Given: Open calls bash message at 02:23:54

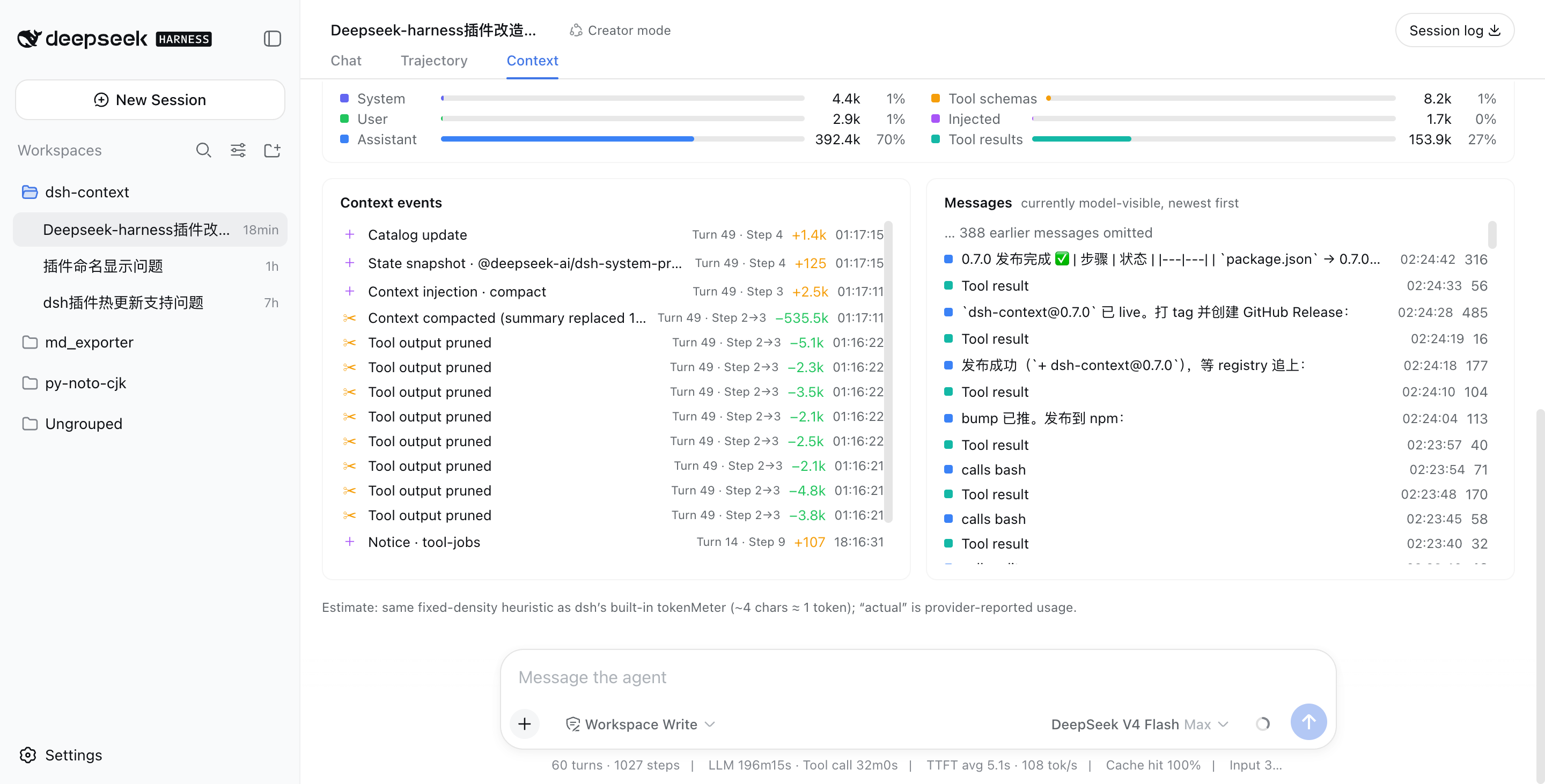Looking at the screenshot, I should [1216, 470].
